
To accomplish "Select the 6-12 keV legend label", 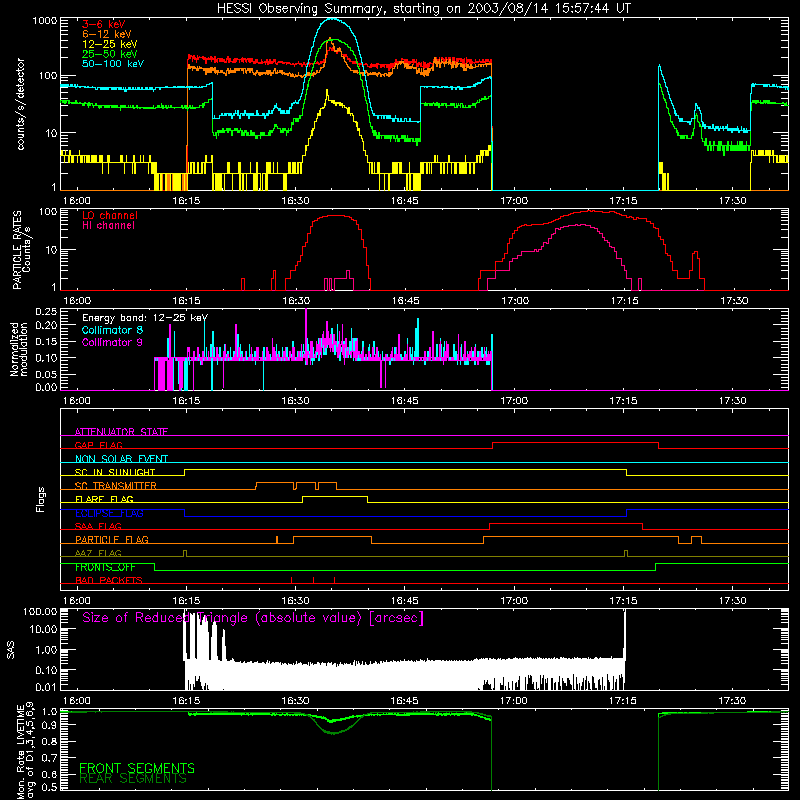I will pos(107,34).
